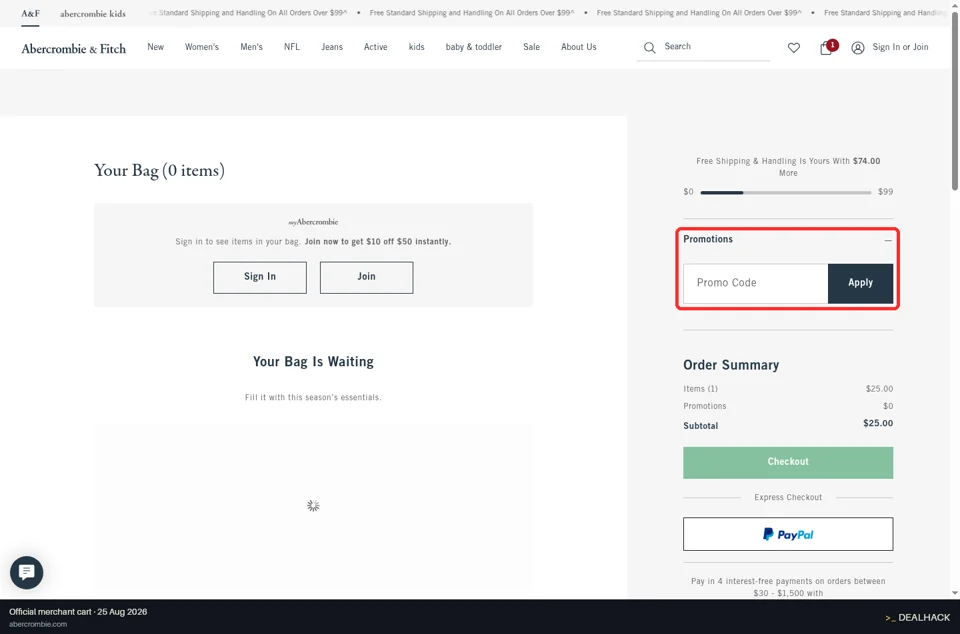Click the Express Checkout label
Screen dimensions: 960x634
(788, 498)
